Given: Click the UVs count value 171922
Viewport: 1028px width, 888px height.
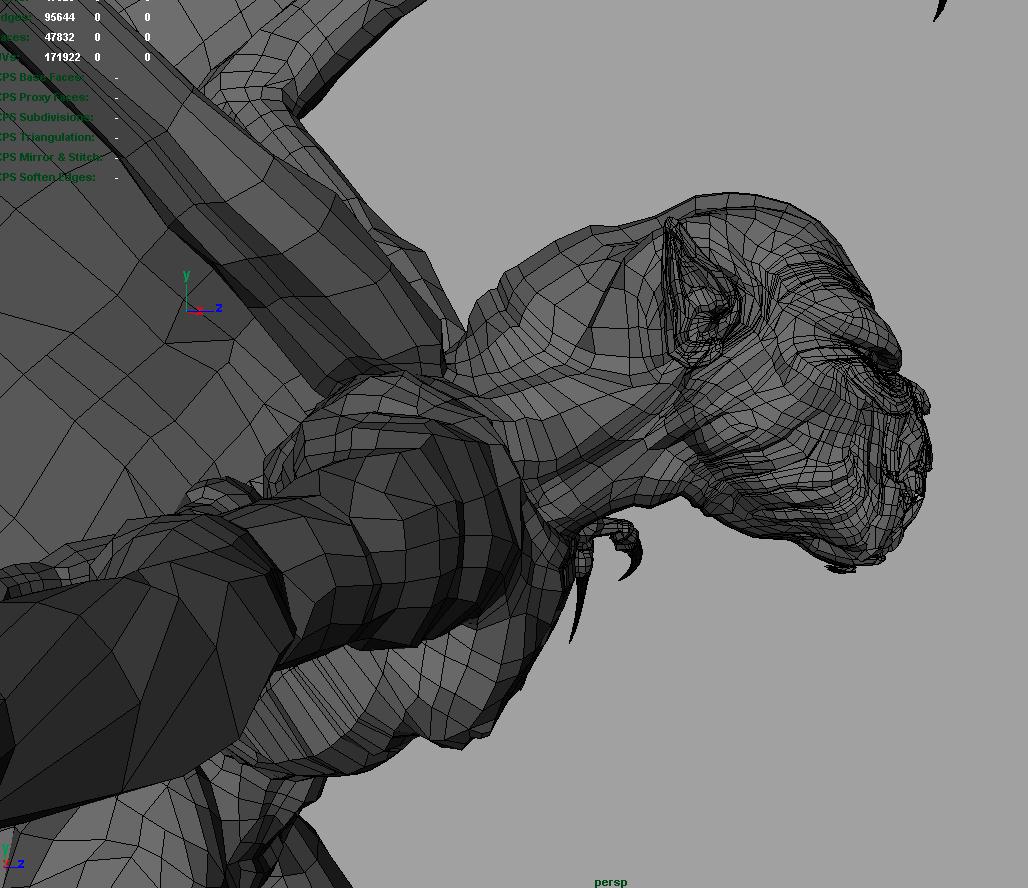Looking at the screenshot, I should tap(62, 57).
